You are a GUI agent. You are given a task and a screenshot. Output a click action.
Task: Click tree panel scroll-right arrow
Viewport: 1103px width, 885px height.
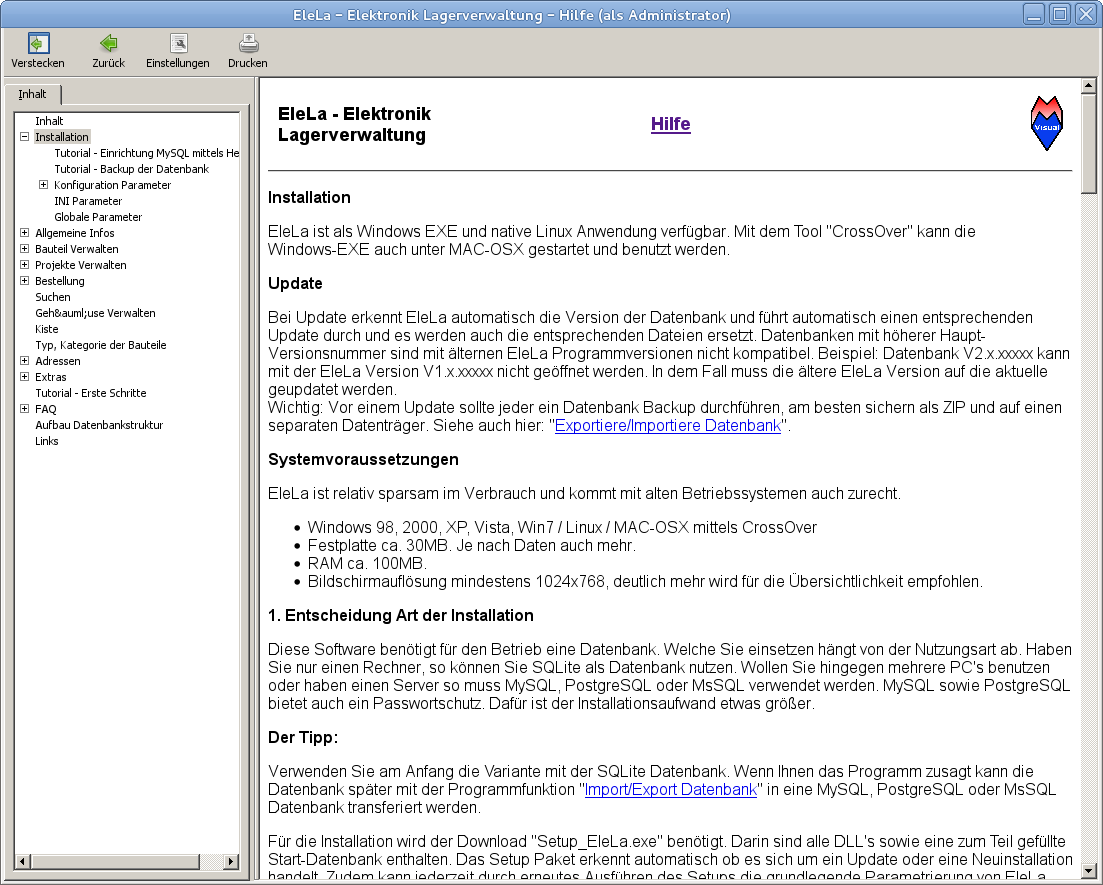coord(231,861)
